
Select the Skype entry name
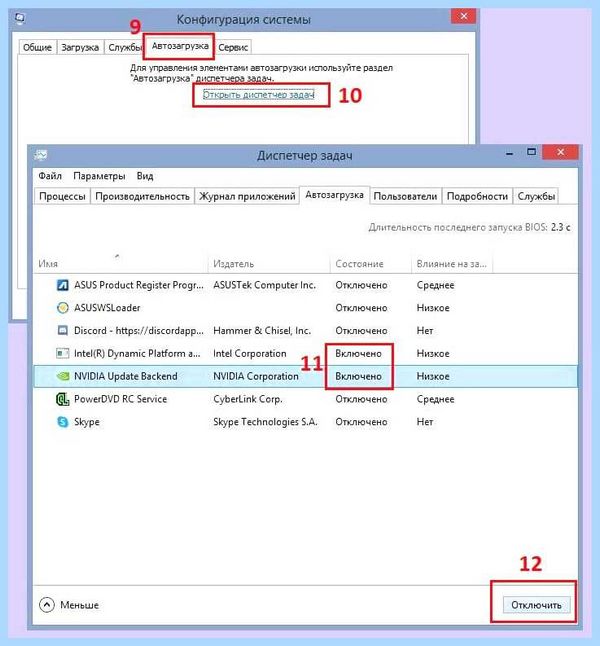87,422
